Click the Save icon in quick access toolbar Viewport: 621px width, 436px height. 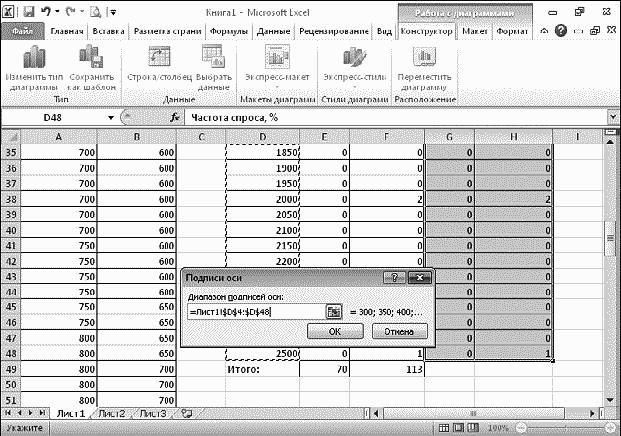[29, 12]
